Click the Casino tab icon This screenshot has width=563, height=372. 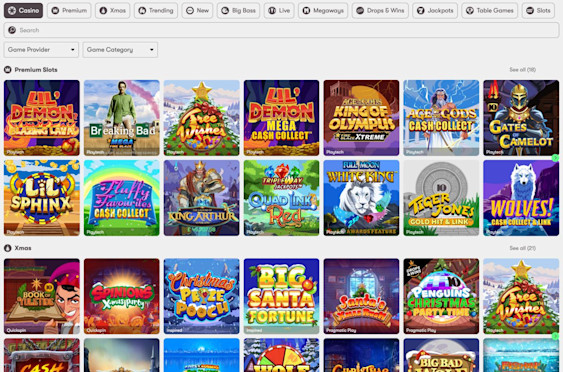[x=12, y=10]
